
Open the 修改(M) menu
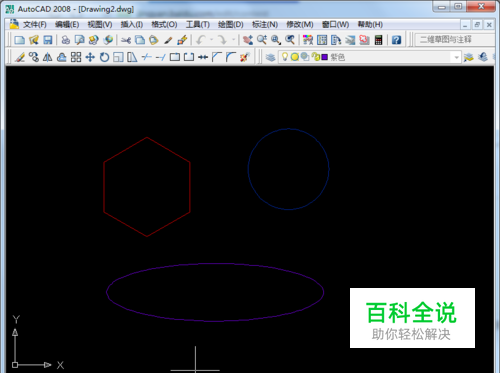pyautogui.click(x=300, y=25)
